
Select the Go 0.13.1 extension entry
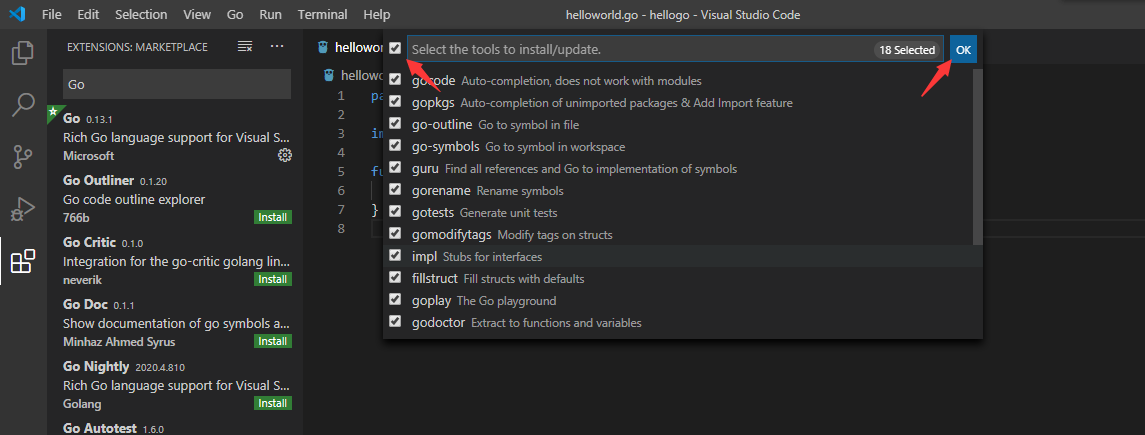(x=175, y=137)
